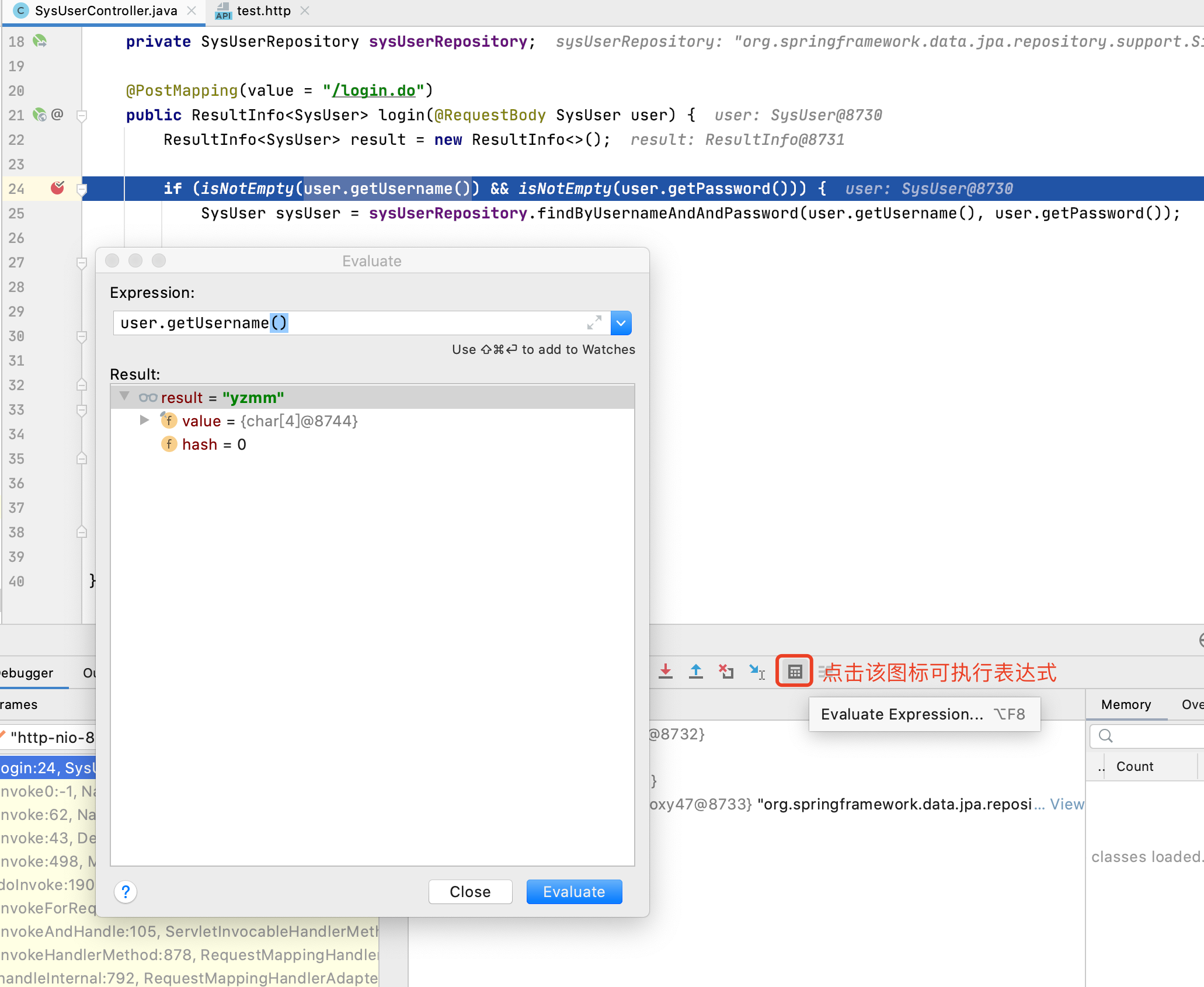Screen dimensions: 1204x987
Task: Select the Memory tab
Action: (1126, 704)
